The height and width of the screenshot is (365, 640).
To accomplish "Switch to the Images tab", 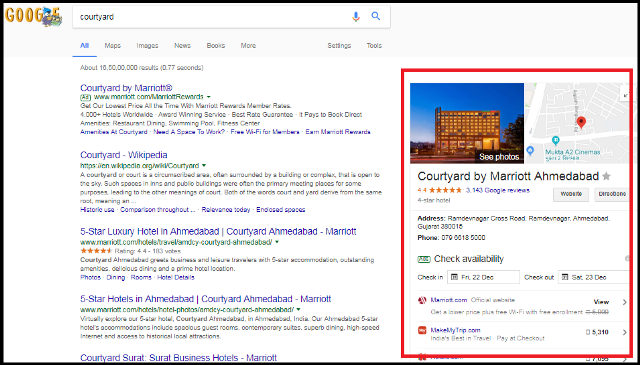I will 147,45.
